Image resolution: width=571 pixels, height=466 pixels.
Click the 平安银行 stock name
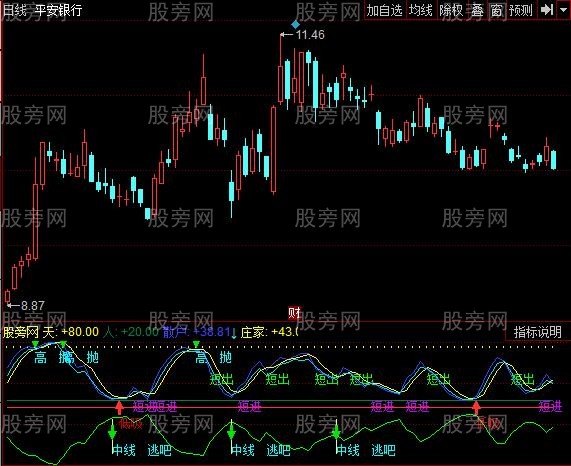pyautogui.click(x=58, y=10)
